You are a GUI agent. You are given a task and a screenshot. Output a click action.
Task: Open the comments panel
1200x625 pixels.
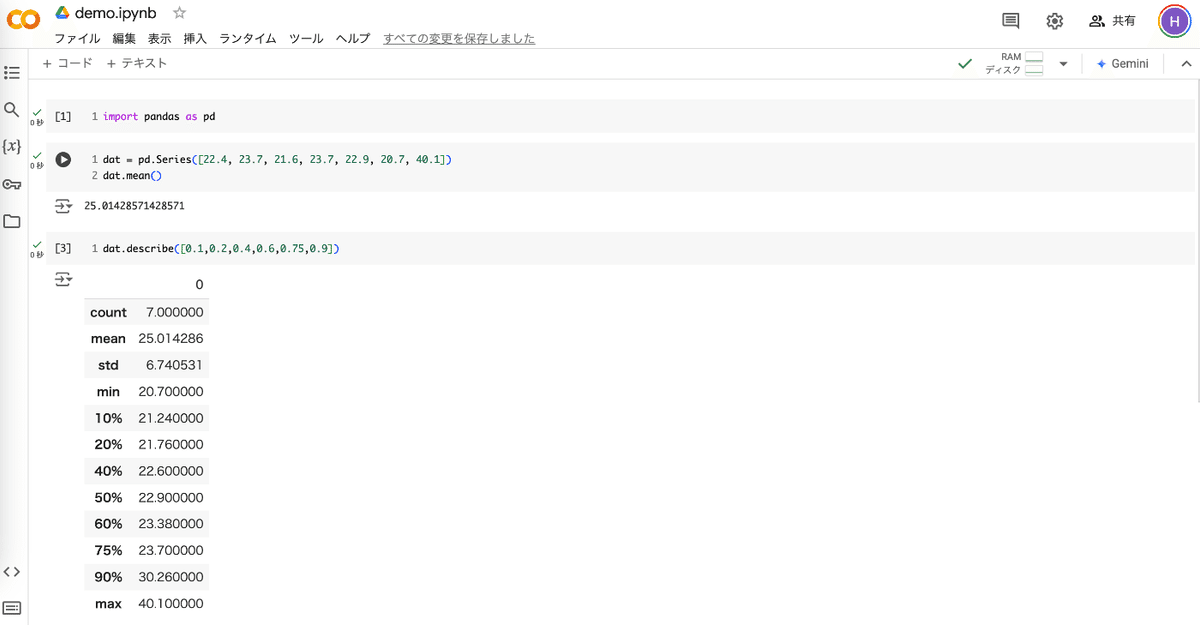click(x=1009, y=20)
